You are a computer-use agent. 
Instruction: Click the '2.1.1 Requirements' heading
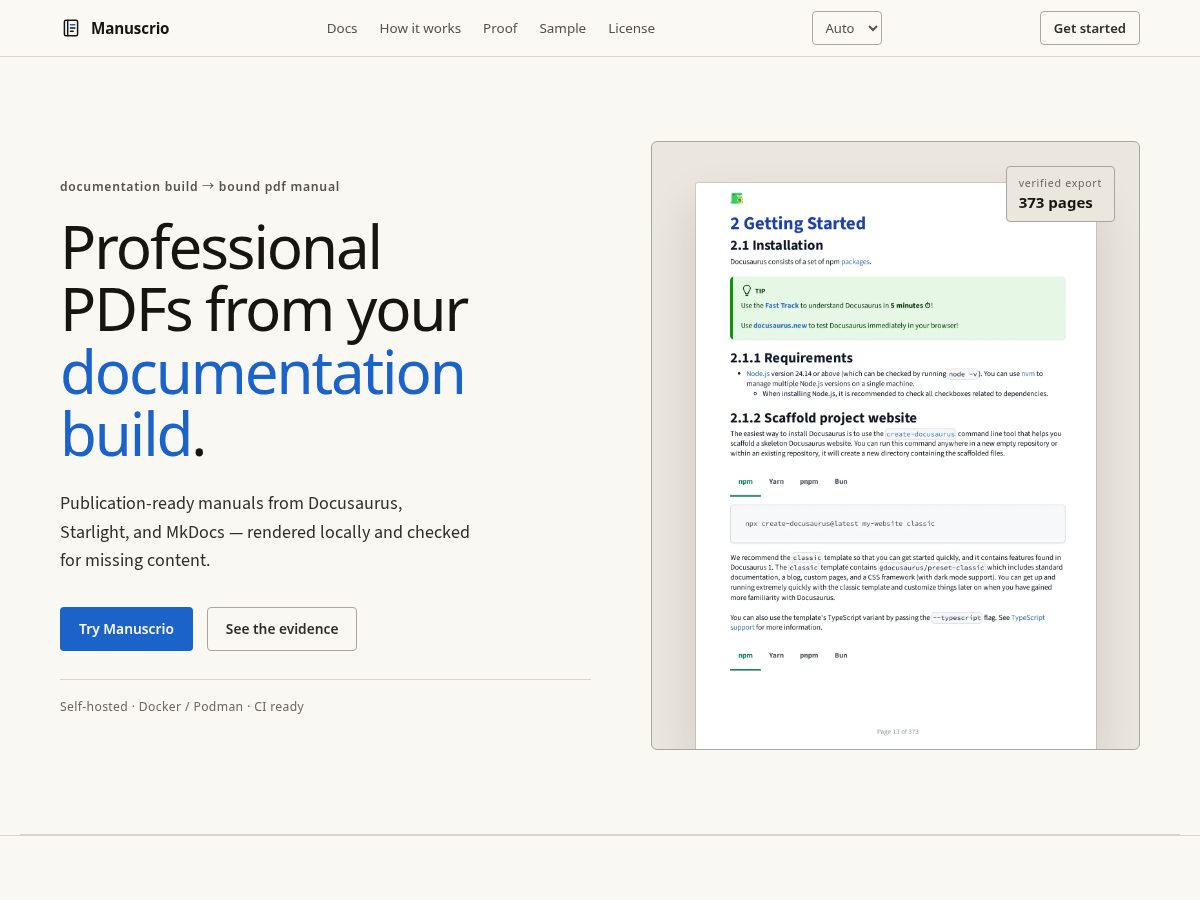pos(792,358)
